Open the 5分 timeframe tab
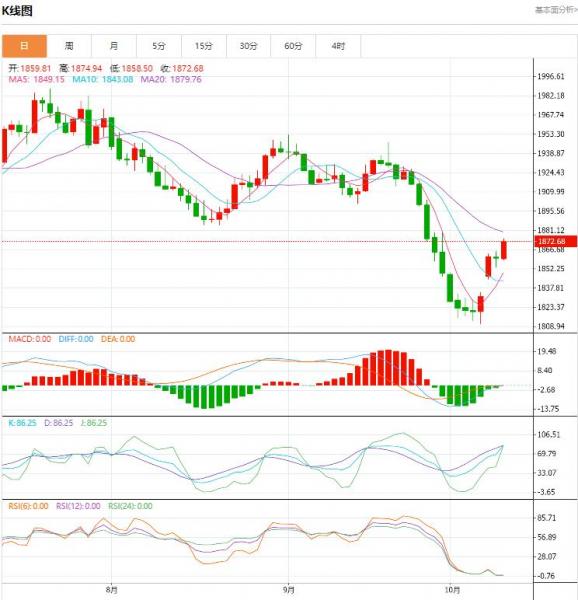Viewport: 578px width, 600px height. [x=159, y=46]
